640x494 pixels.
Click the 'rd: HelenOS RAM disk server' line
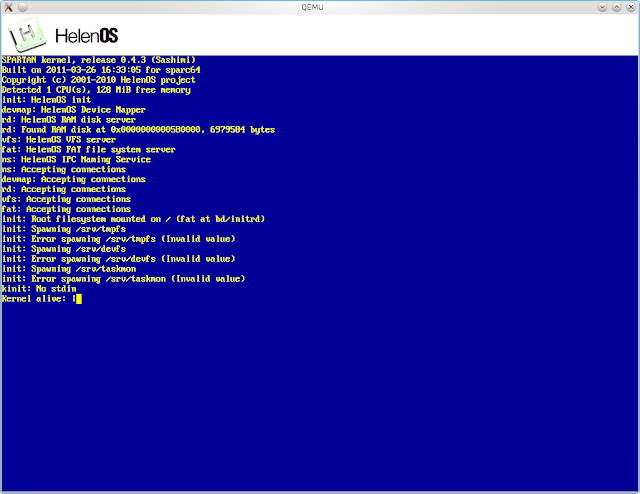coord(69,120)
